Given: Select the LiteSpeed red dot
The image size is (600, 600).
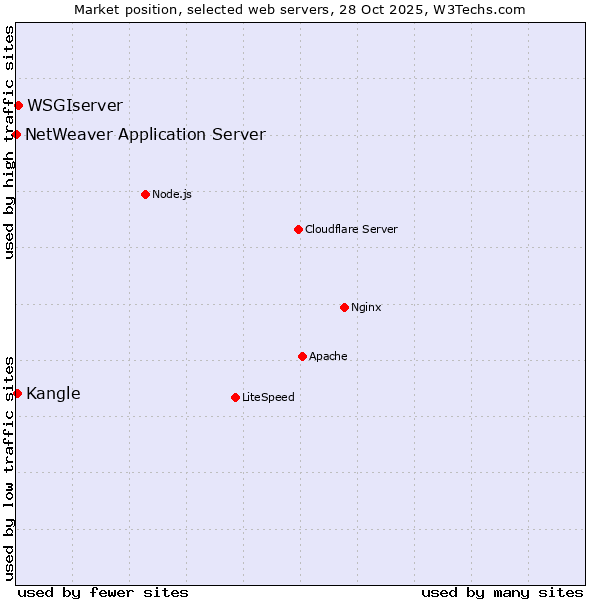Looking at the screenshot, I should pyautogui.click(x=235, y=397).
